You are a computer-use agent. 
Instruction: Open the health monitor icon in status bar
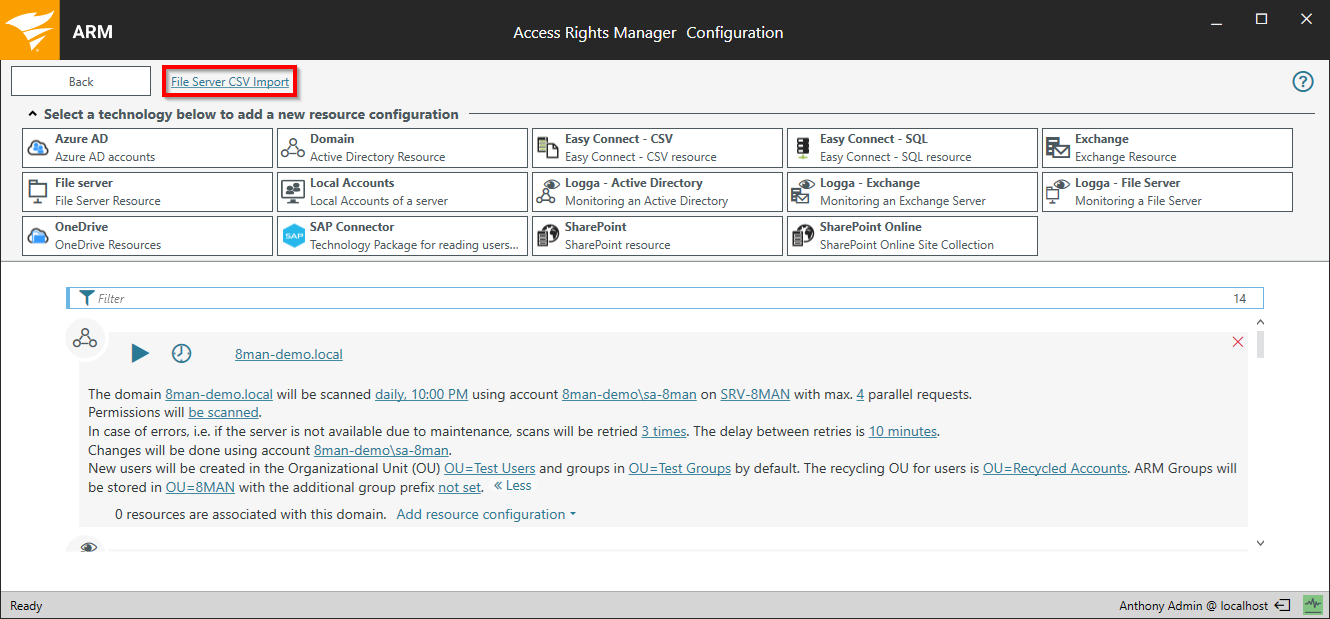click(x=1312, y=605)
